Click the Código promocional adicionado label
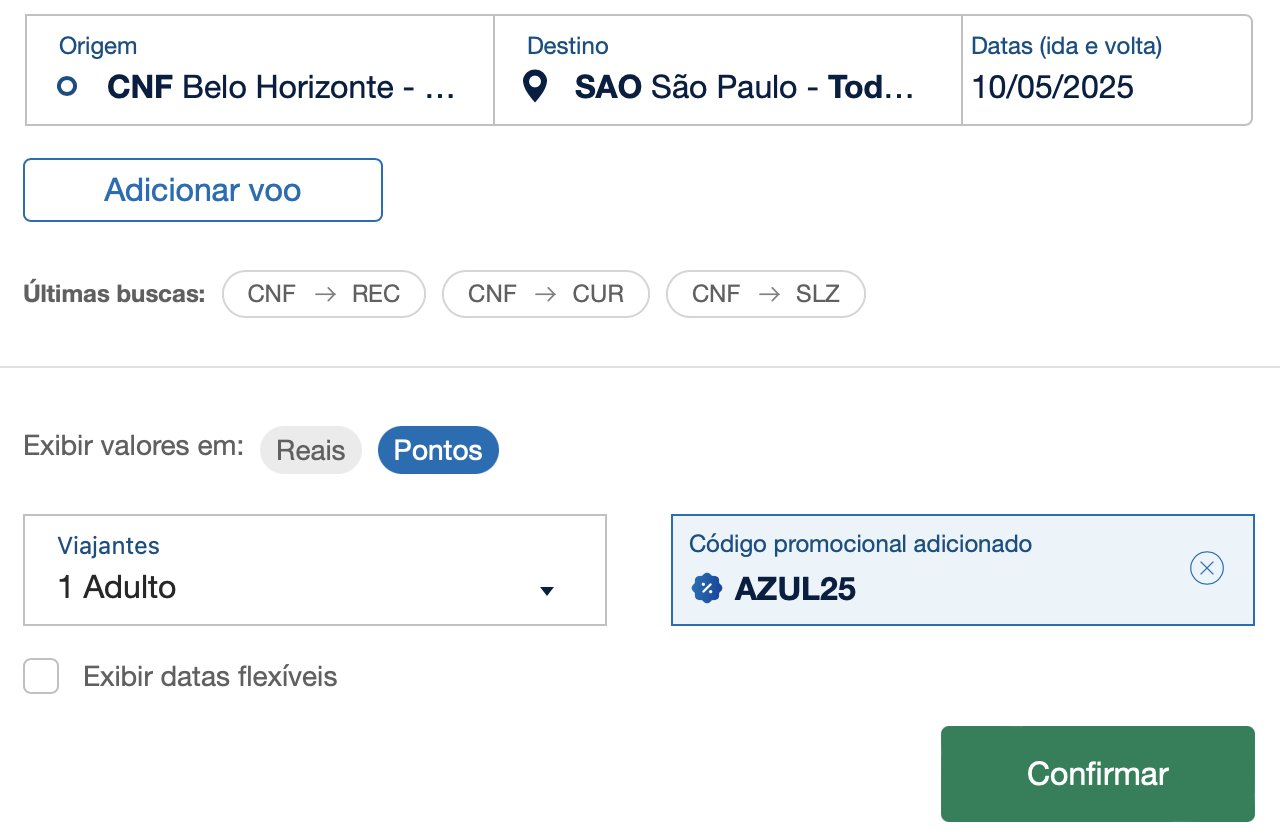This screenshot has height=832, width=1280. point(861,544)
